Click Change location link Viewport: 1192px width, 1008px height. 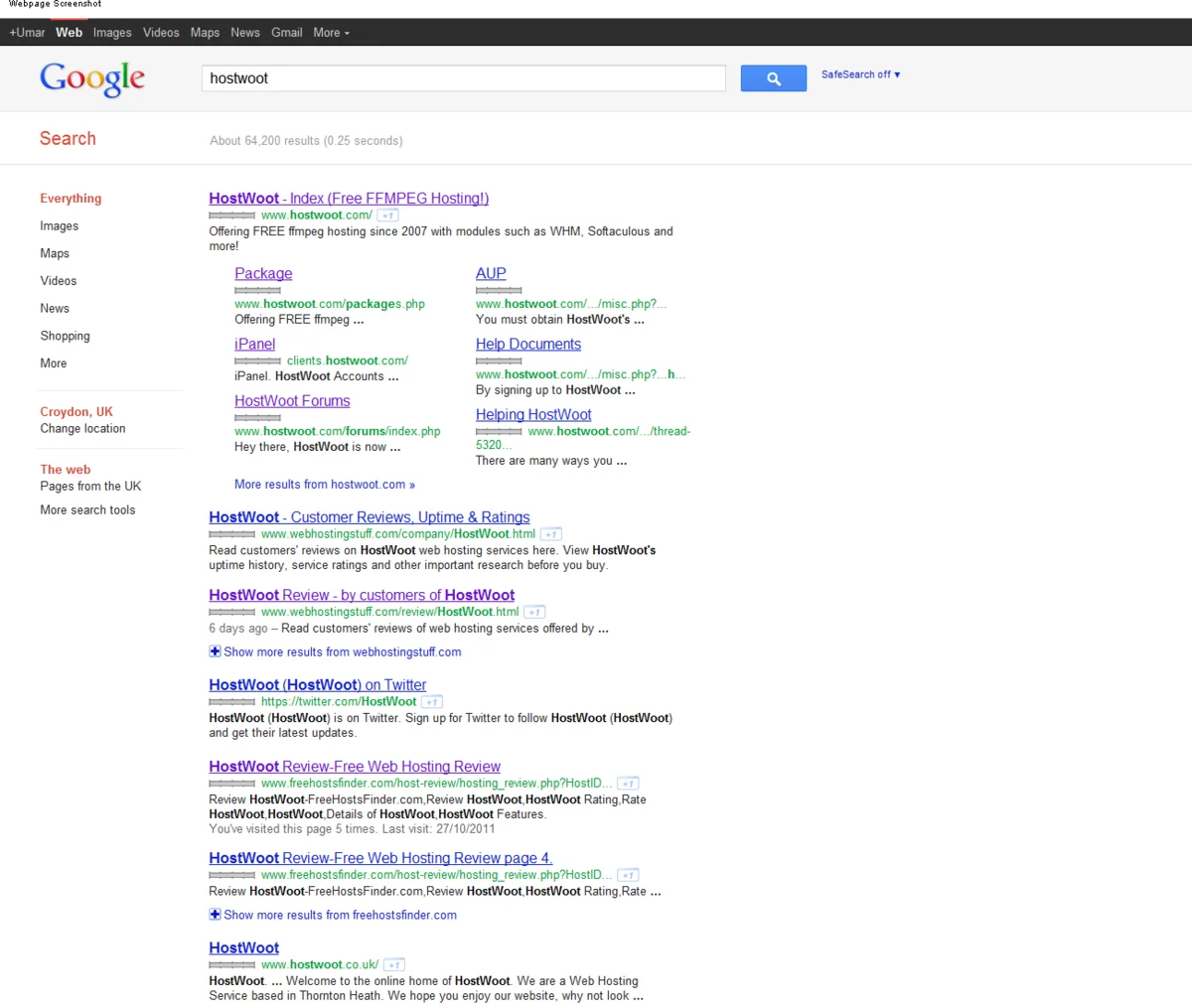(82, 429)
